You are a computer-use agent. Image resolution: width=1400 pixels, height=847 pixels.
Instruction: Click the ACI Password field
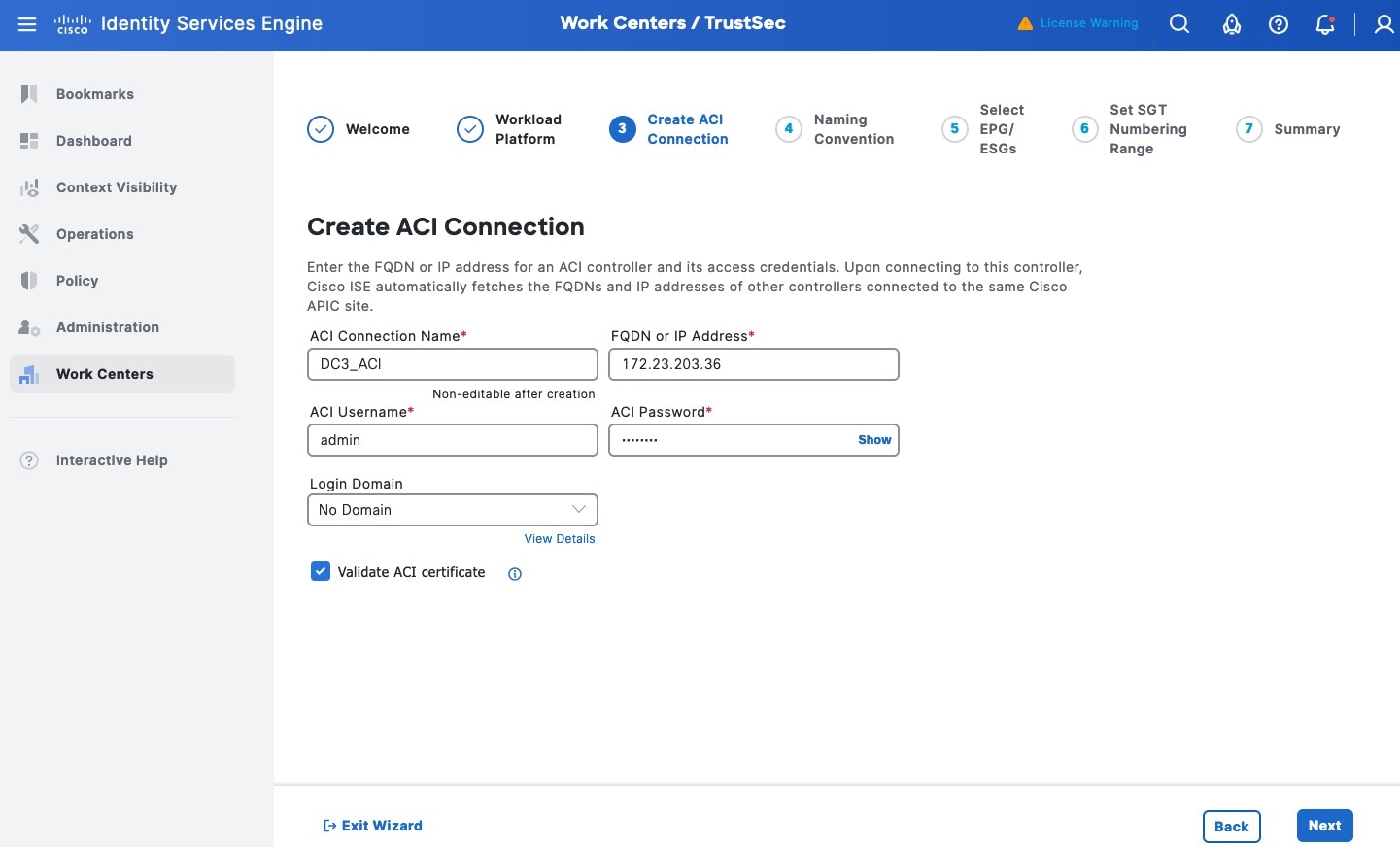(x=754, y=440)
